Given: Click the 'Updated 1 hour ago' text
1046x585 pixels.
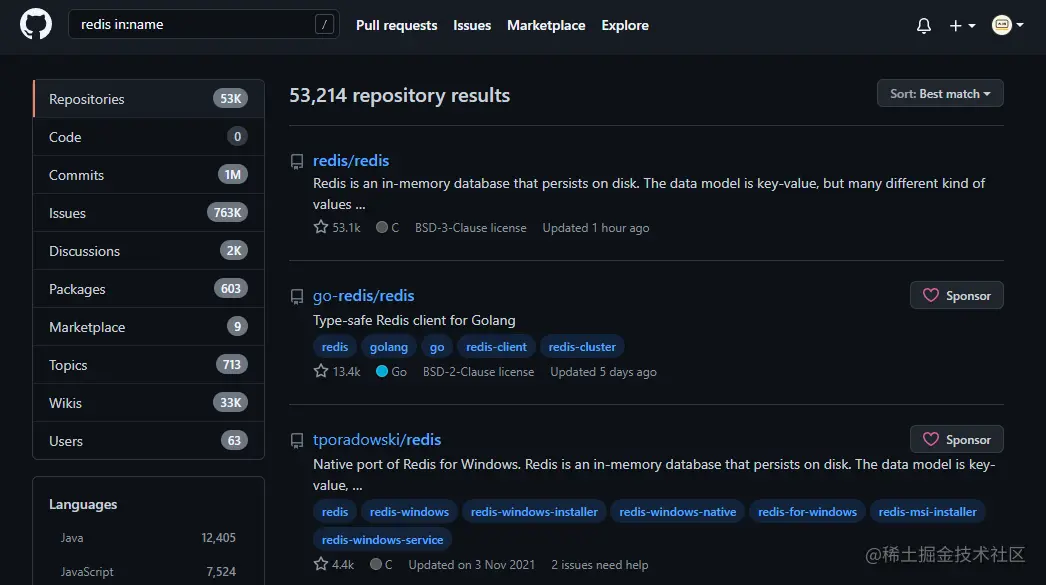Looking at the screenshot, I should [x=596, y=228].
